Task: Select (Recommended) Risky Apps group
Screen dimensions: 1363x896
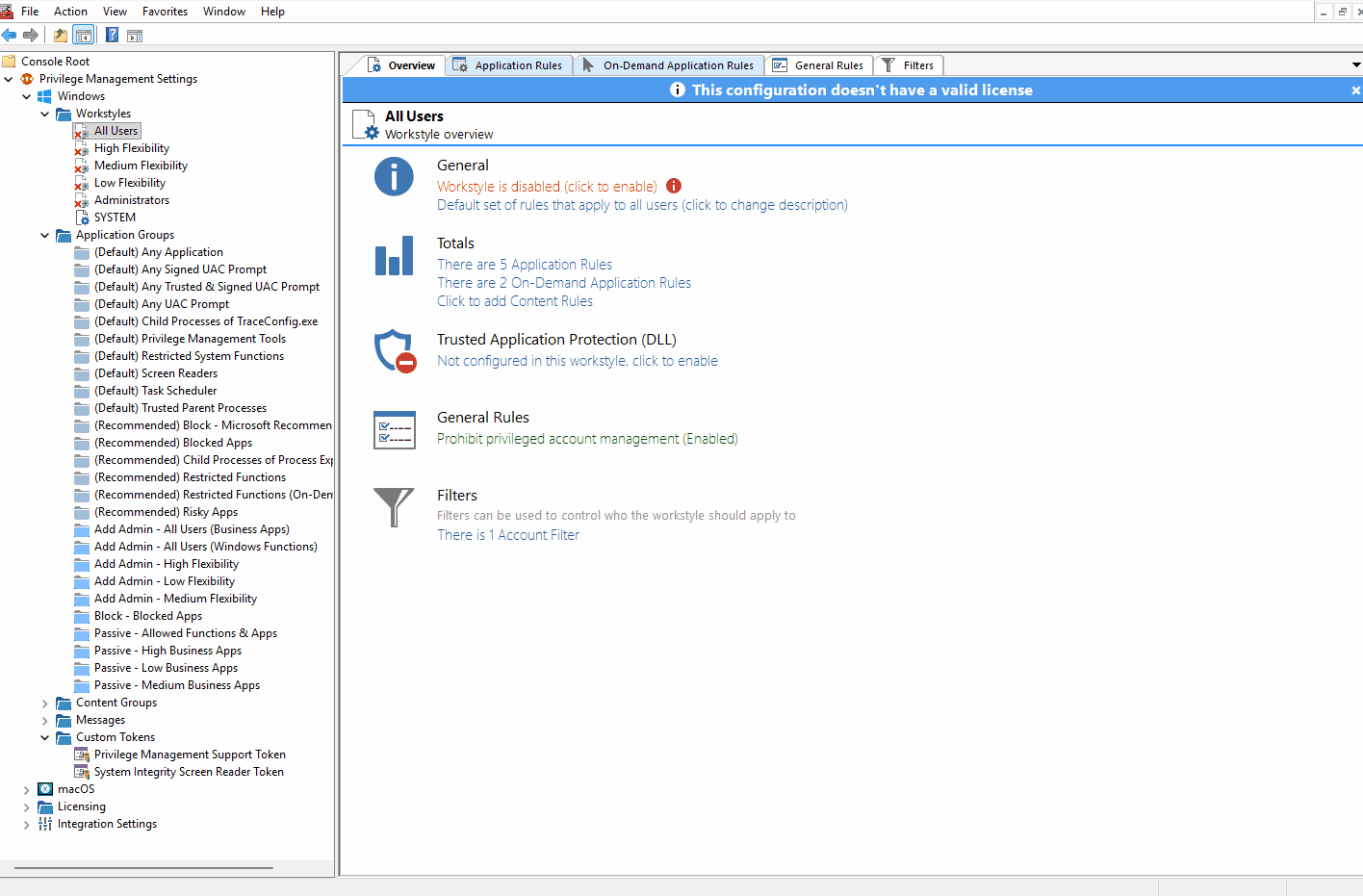Action: (166, 512)
